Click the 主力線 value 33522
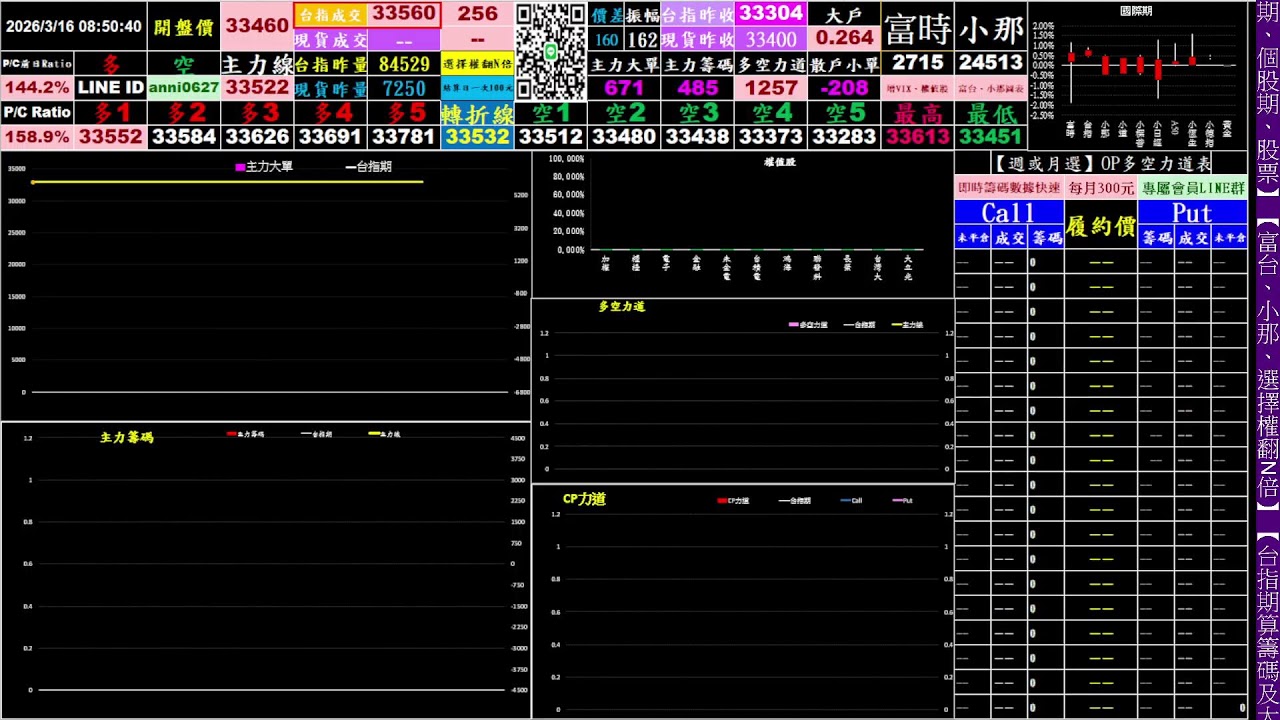Screen dimensions: 1280x720 click(x=257, y=88)
